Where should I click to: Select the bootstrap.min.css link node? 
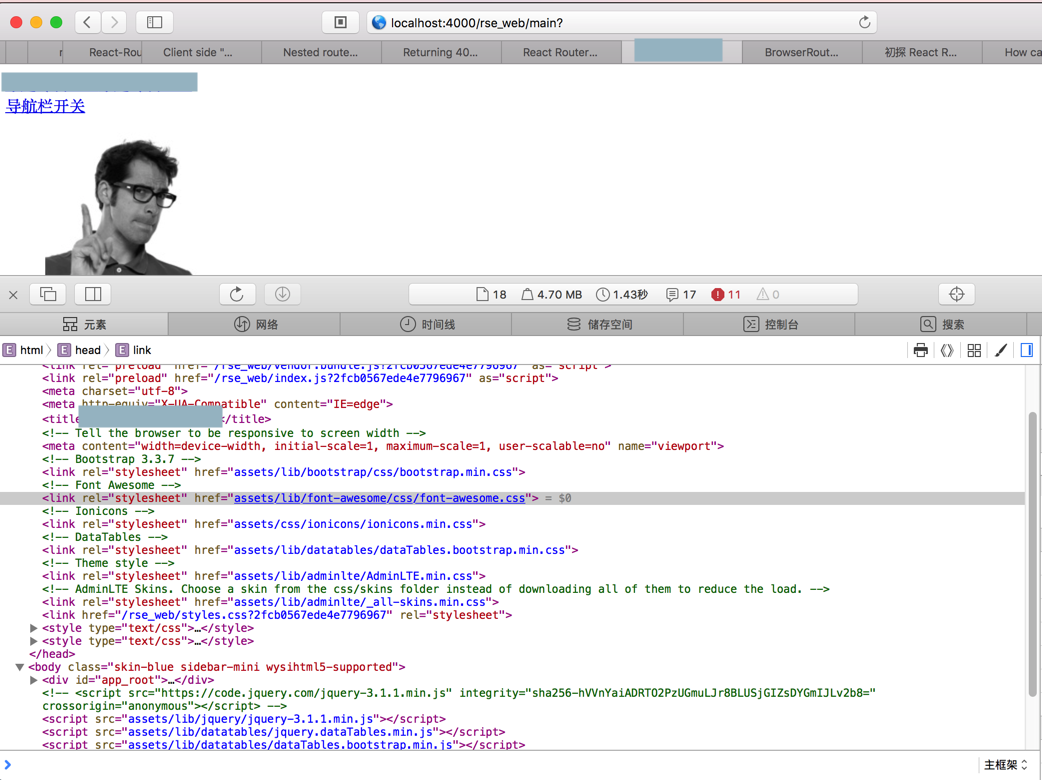click(284, 472)
